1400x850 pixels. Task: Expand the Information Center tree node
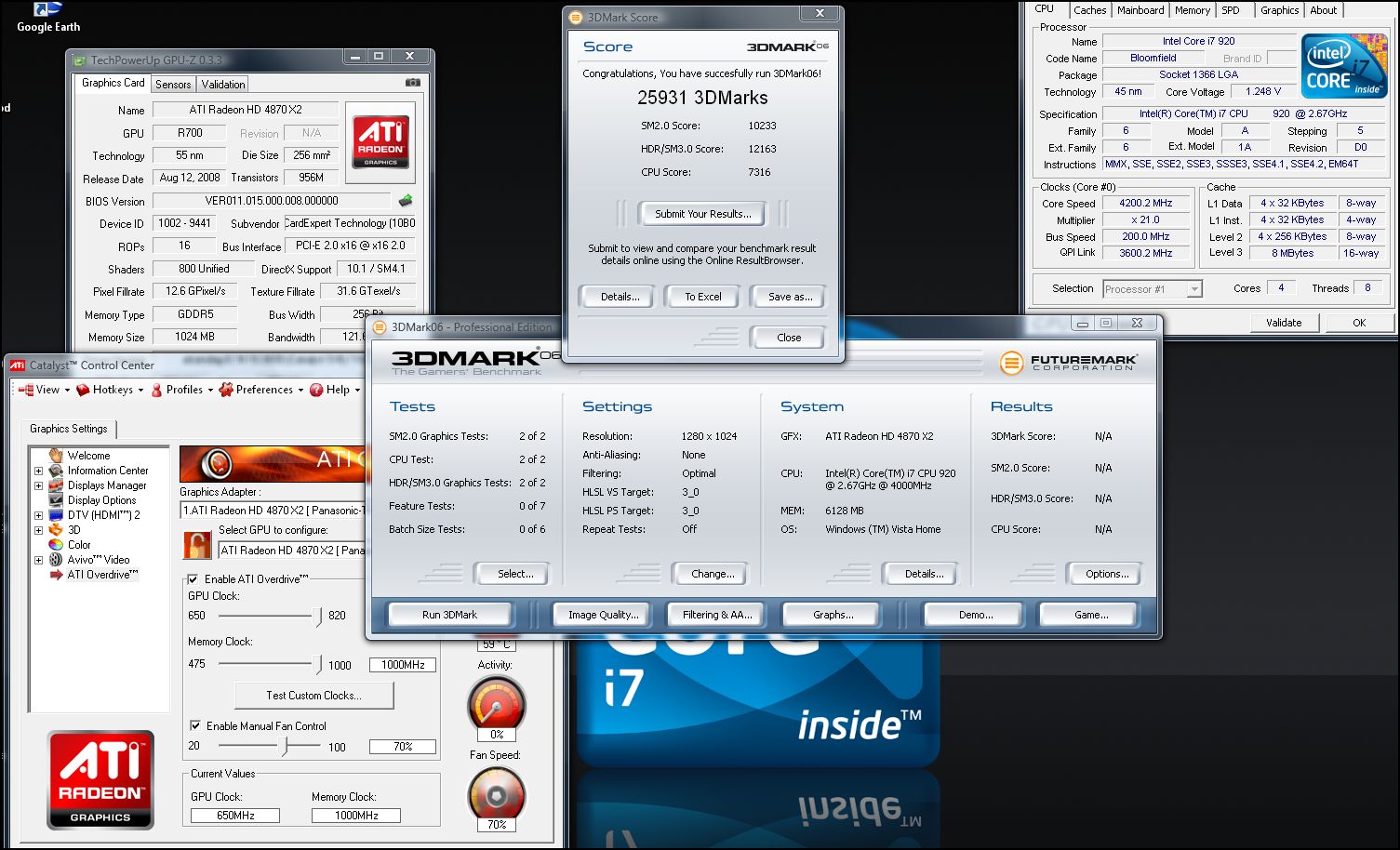[38, 471]
